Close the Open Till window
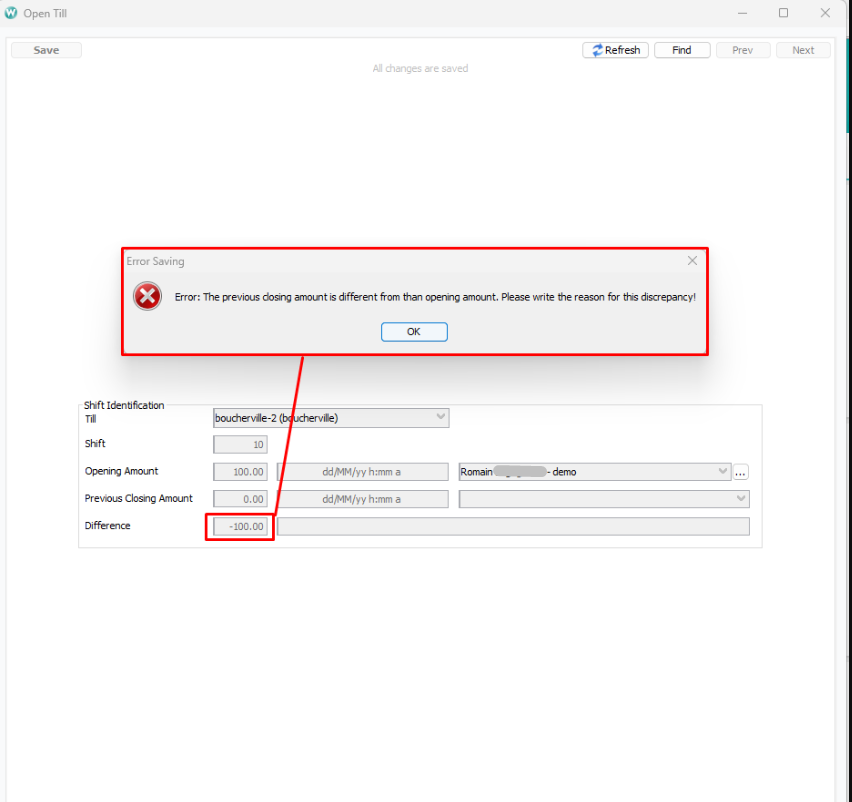Image resolution: width=852 pixels, height=802 pixels. coord(825,13)
